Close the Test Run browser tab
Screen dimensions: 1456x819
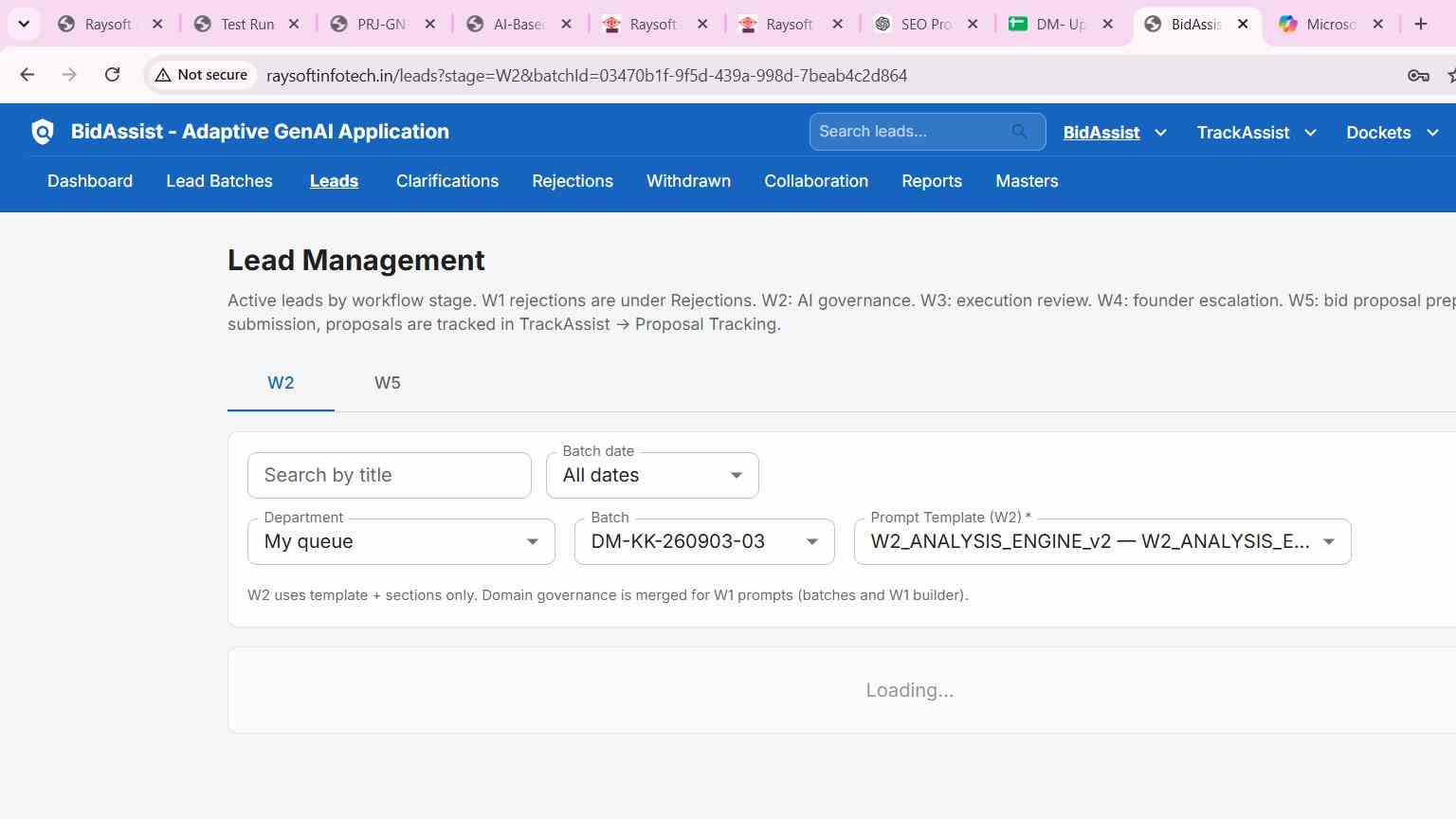[294, 24]
